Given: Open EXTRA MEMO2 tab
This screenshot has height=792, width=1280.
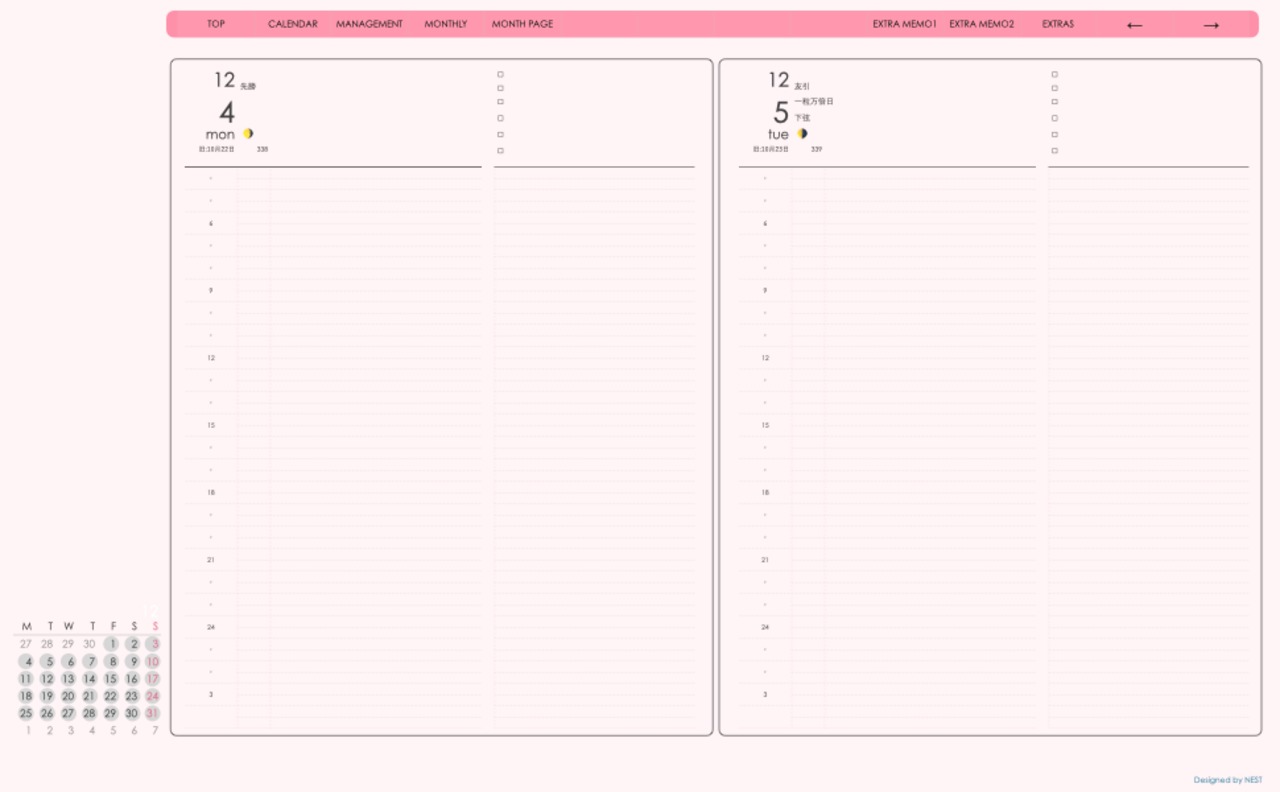Looking at the screenshot, I should 981,24.
